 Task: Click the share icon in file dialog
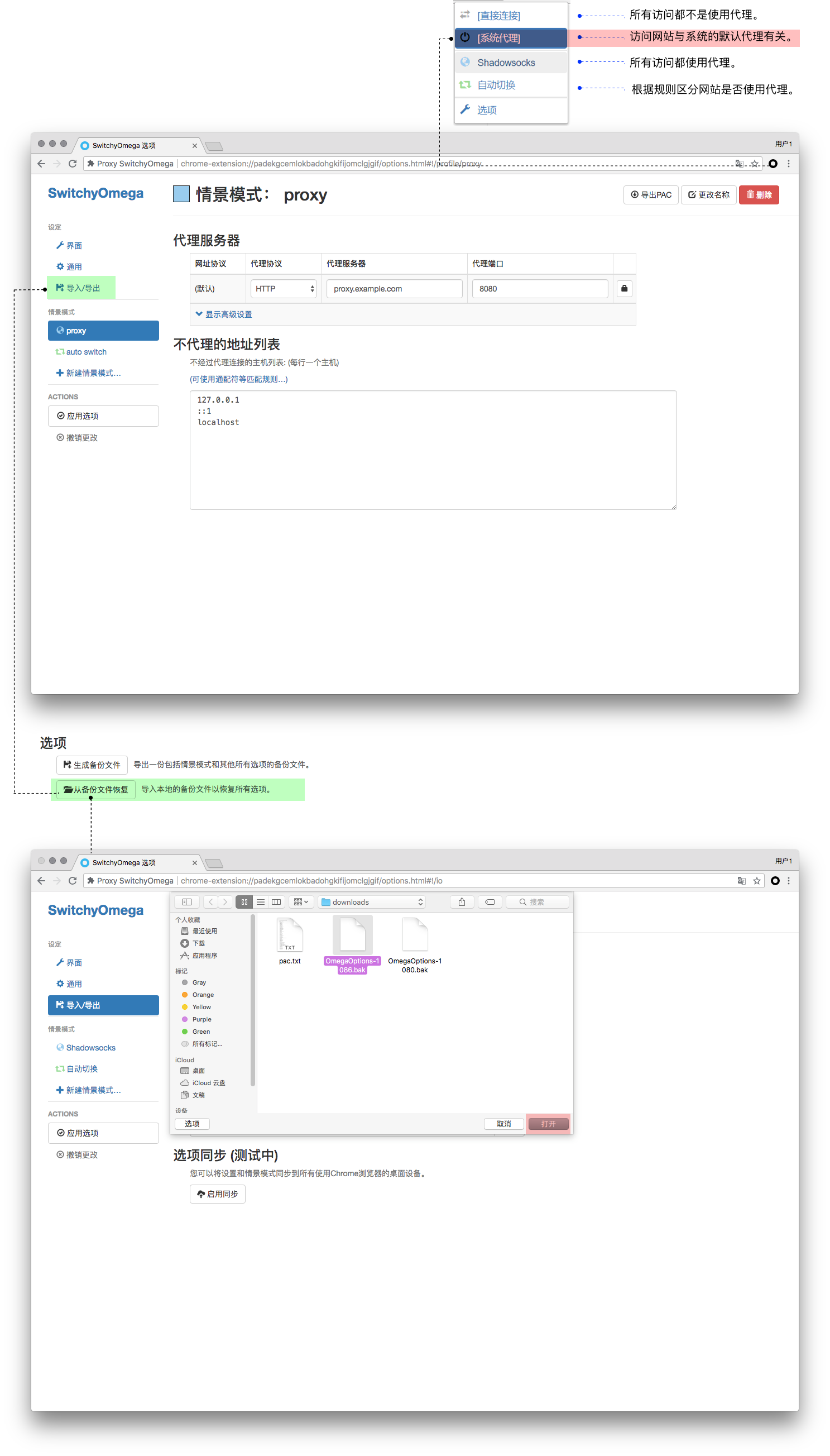pyautogui.click(x=462, y=901)
